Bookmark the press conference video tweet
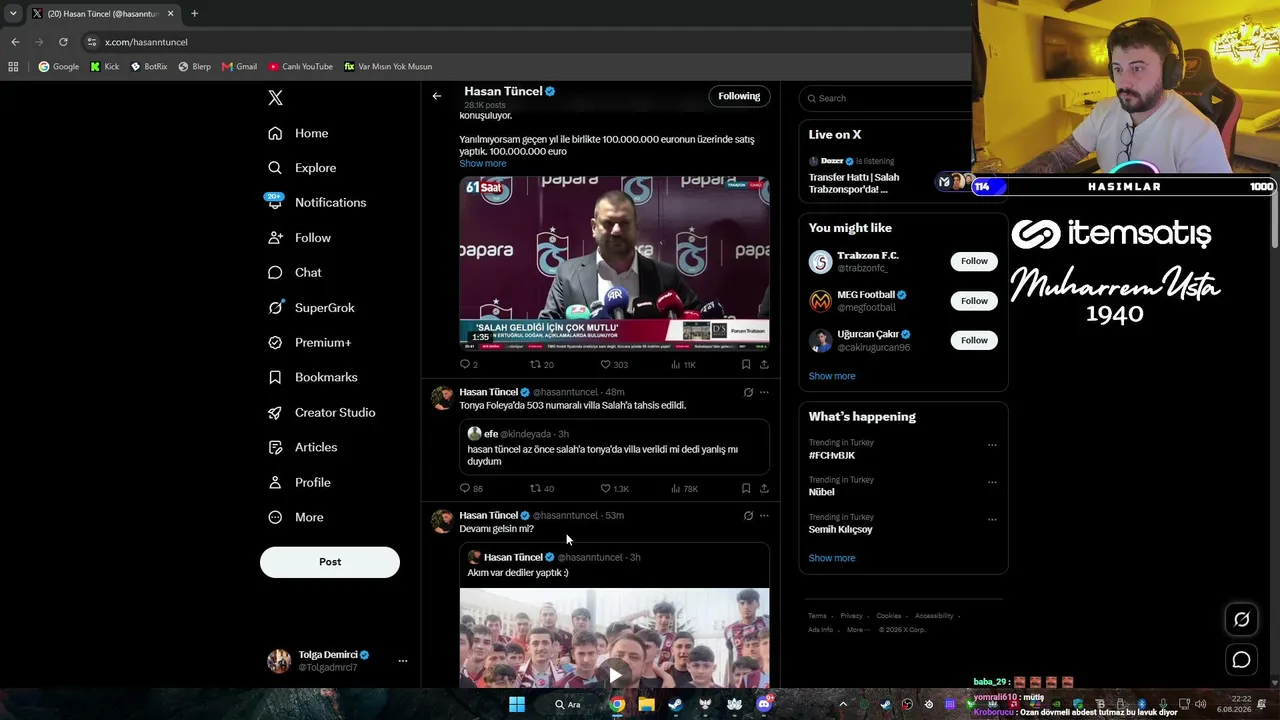Image resolution: width=1280 pixels, height=720 pixels. [746, 365]
